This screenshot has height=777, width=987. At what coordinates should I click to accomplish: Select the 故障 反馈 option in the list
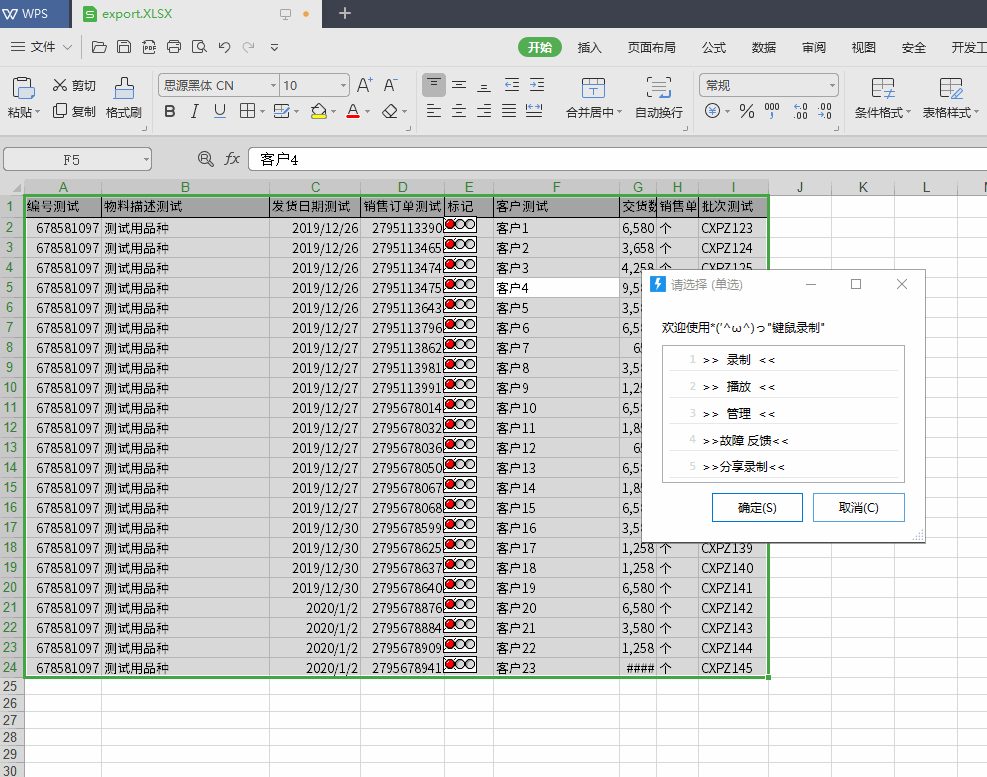click(x=783, y=440)
